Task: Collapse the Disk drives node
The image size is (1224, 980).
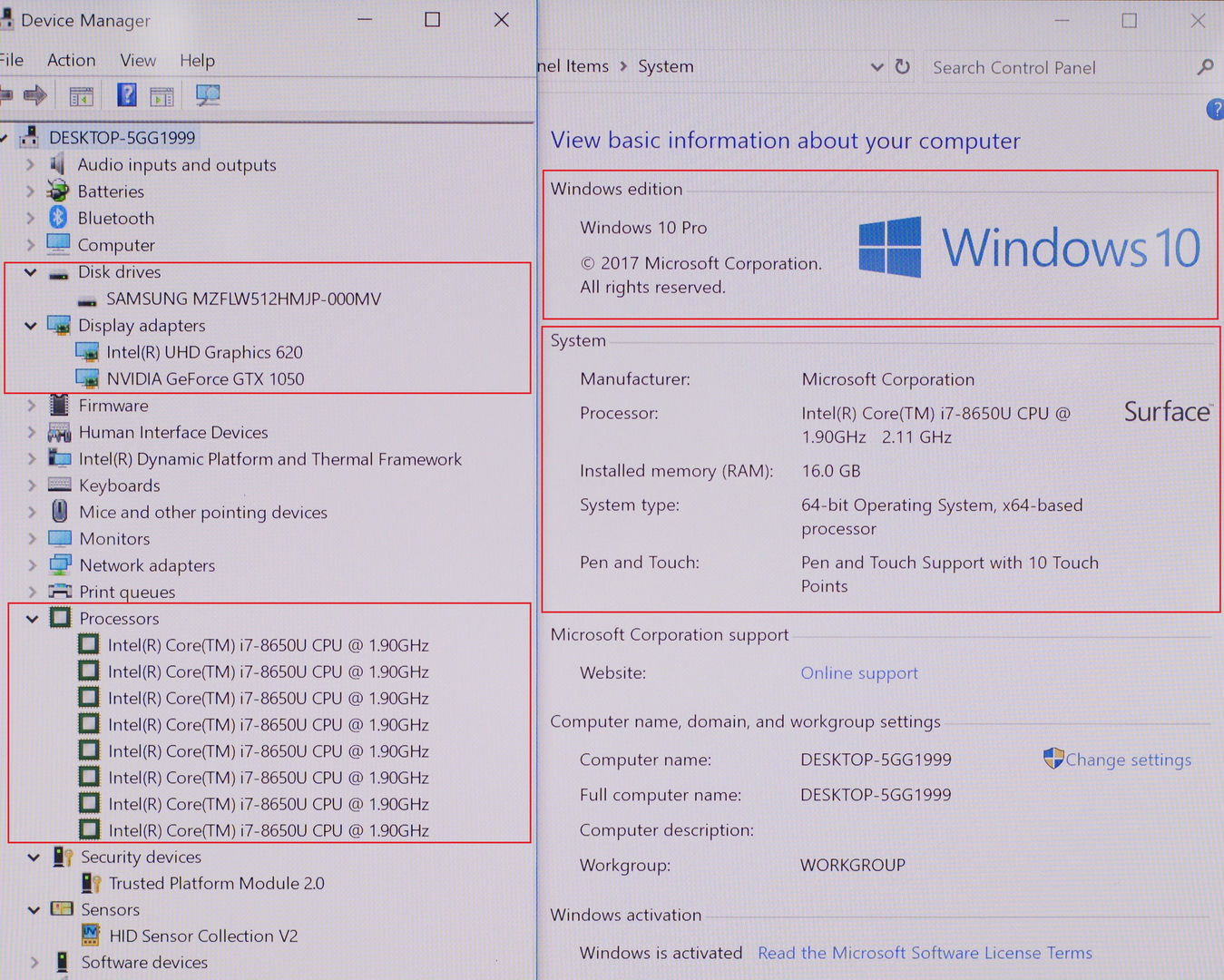Action: [31, 272]
